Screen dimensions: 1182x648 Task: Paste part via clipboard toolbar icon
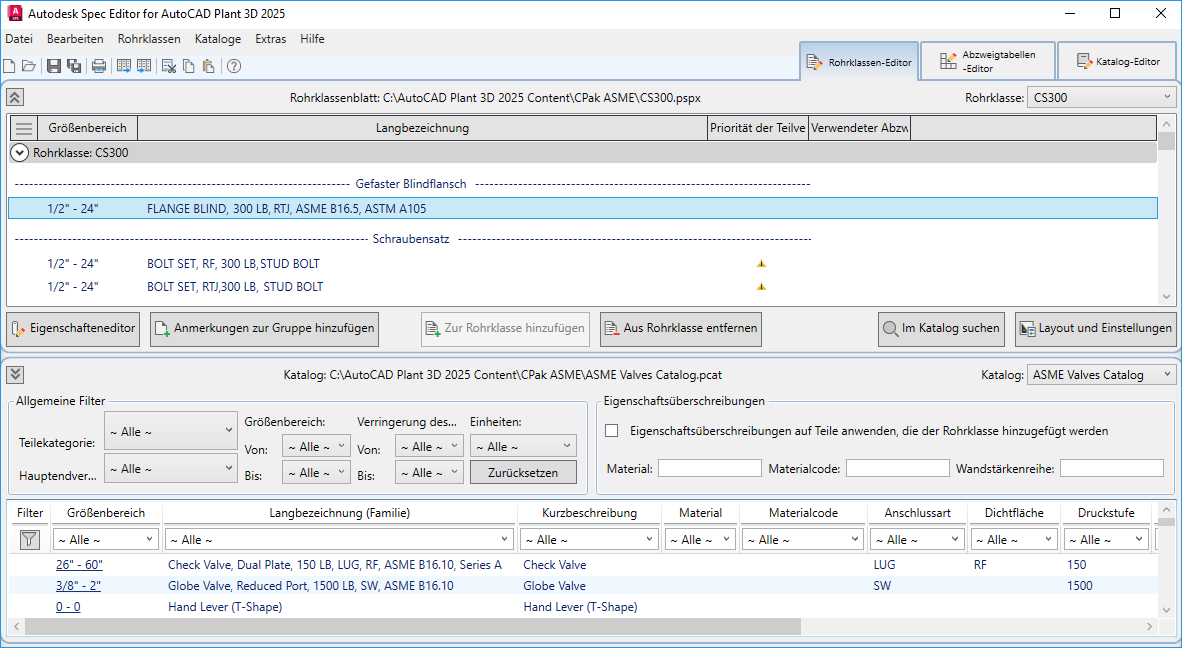coord(209,66)
